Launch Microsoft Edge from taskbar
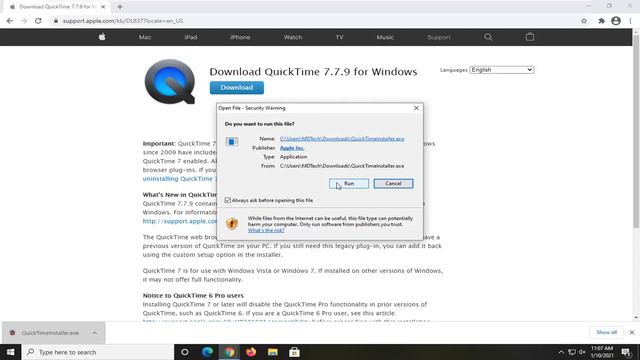 point(207,352)
